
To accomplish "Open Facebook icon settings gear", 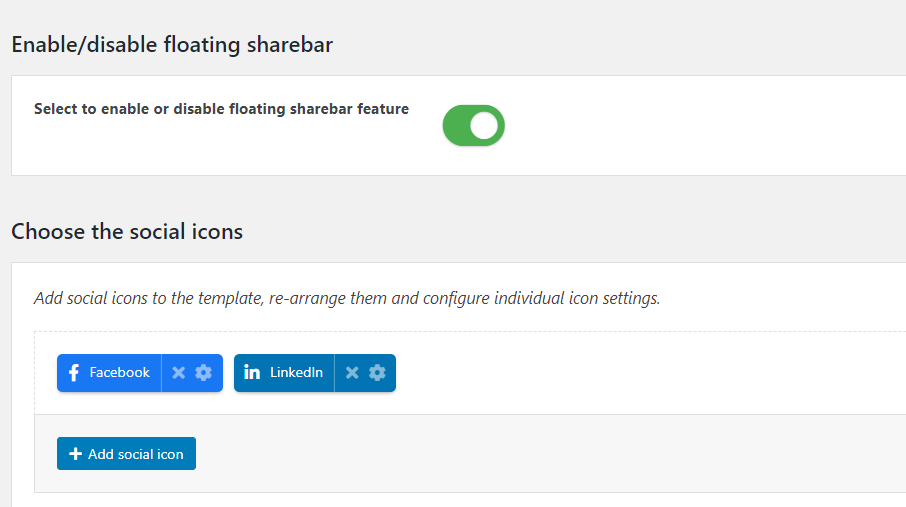I will (x=204, y=373).
